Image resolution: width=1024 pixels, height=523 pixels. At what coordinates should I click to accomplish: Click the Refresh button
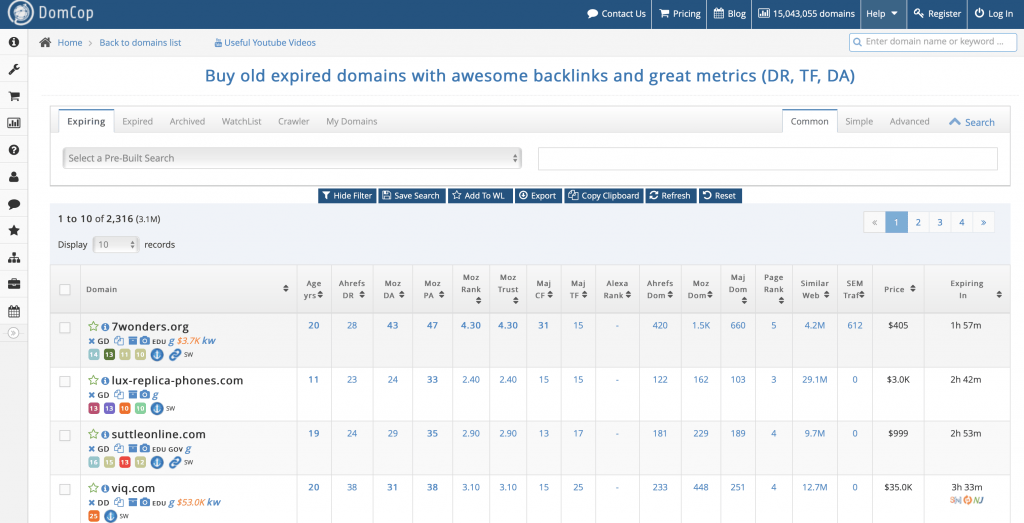point(671,196)
